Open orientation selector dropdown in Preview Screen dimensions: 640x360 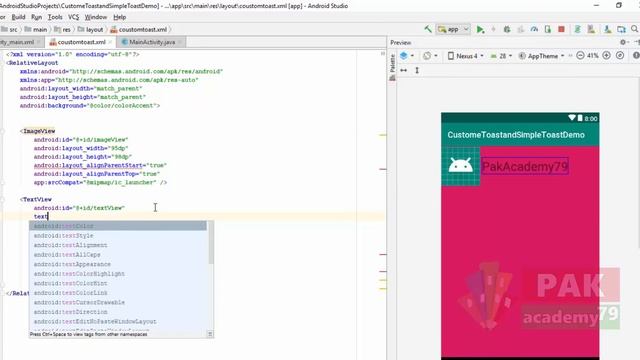[430, 56]
